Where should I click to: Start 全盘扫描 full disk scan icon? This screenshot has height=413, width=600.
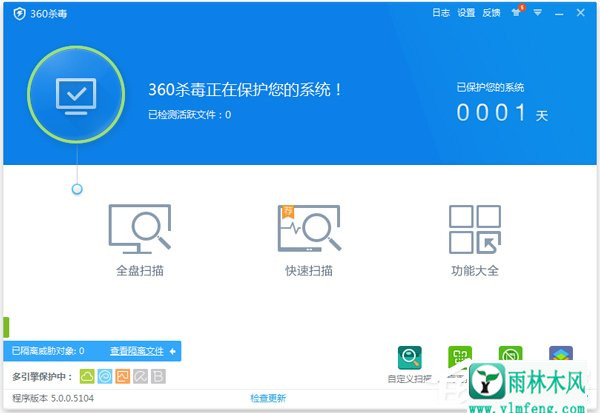click(140, 229)
